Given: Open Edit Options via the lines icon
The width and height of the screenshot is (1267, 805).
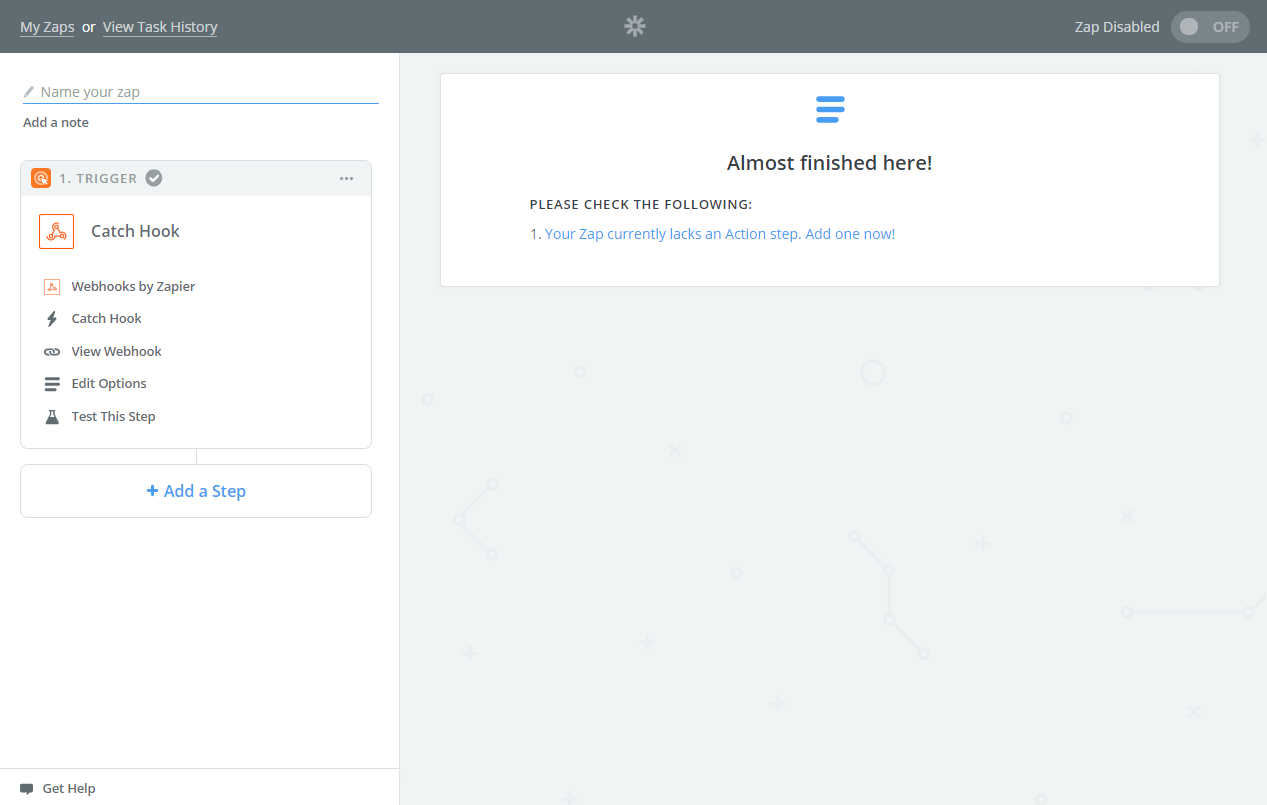Looking at the screenshot, I should [x=52, y=383].
